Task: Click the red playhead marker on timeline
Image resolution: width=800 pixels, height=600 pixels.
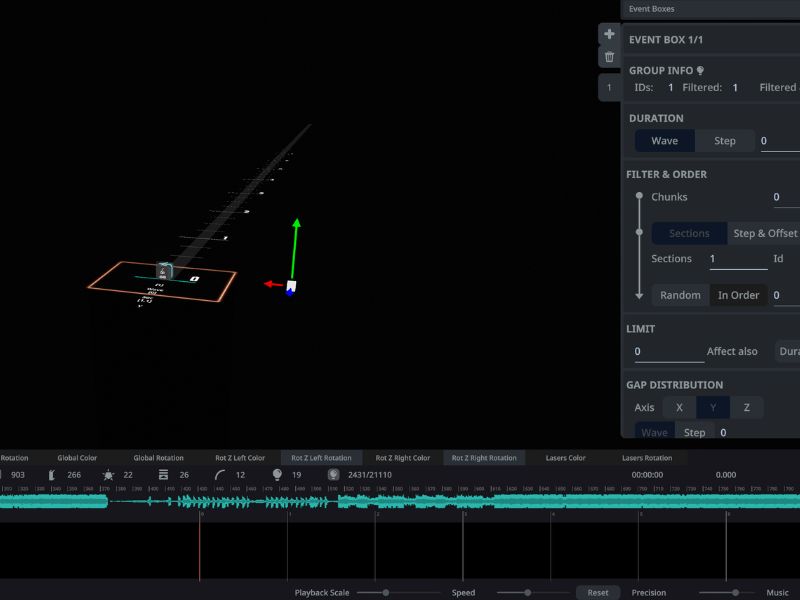Action: (x=199, y=546)
